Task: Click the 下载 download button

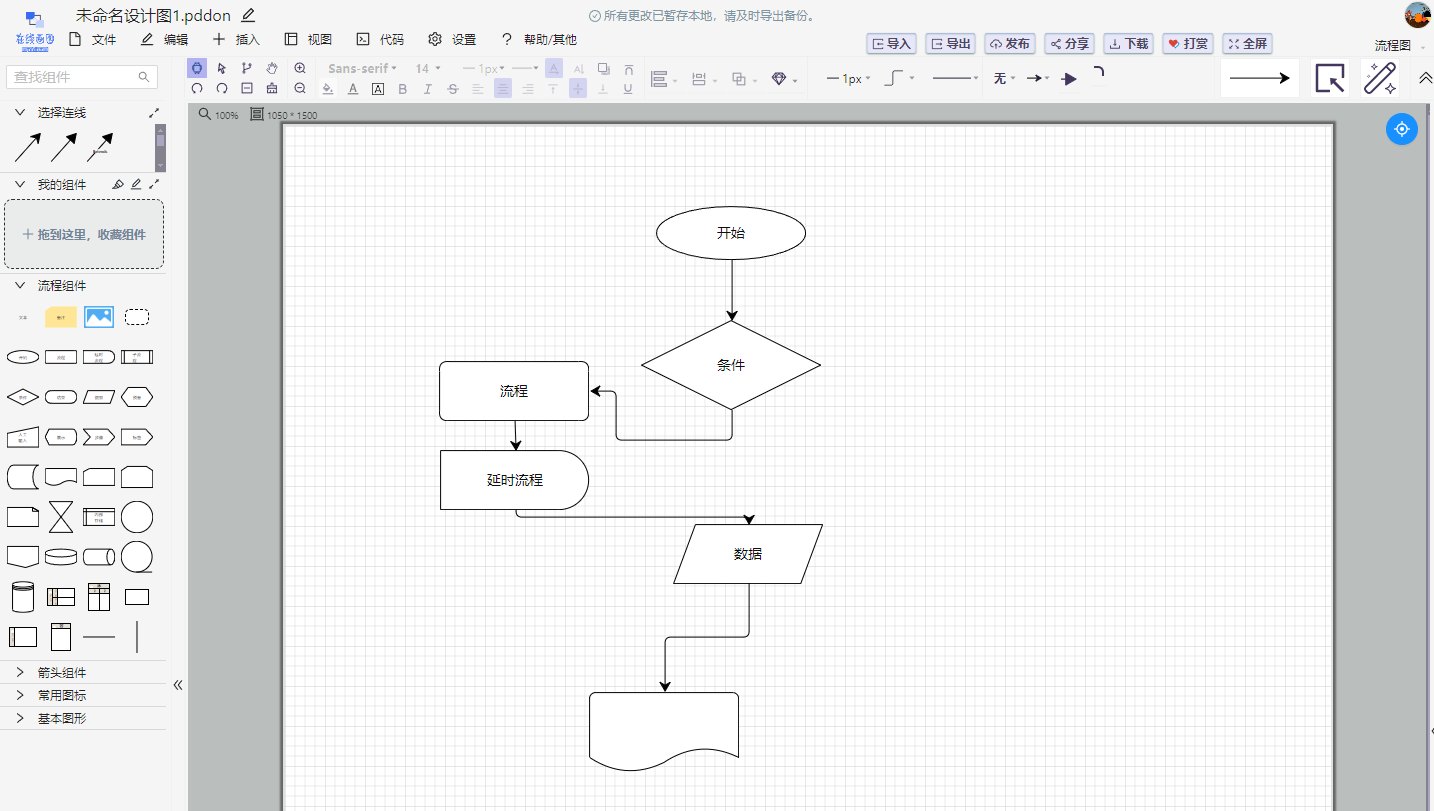Action: [x=1128, y=44]
